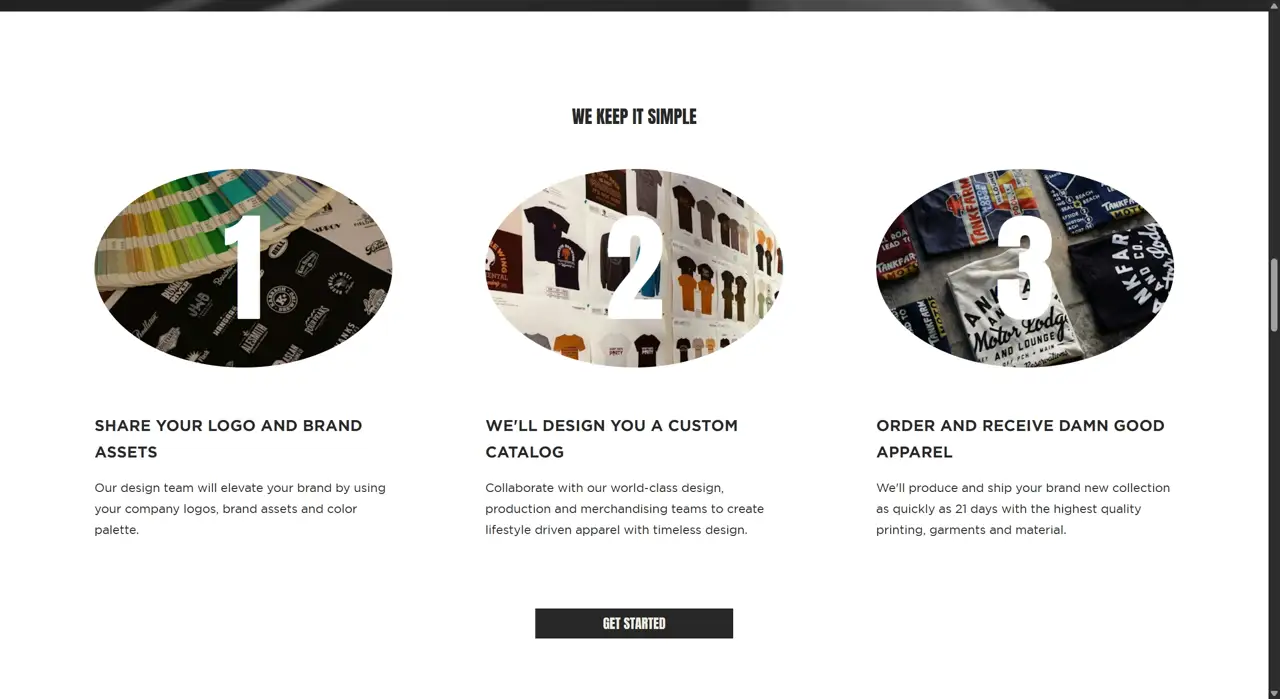
Task: Select the 'We'll Design You a Custom Catalog' heading
Action: [611, 439]
